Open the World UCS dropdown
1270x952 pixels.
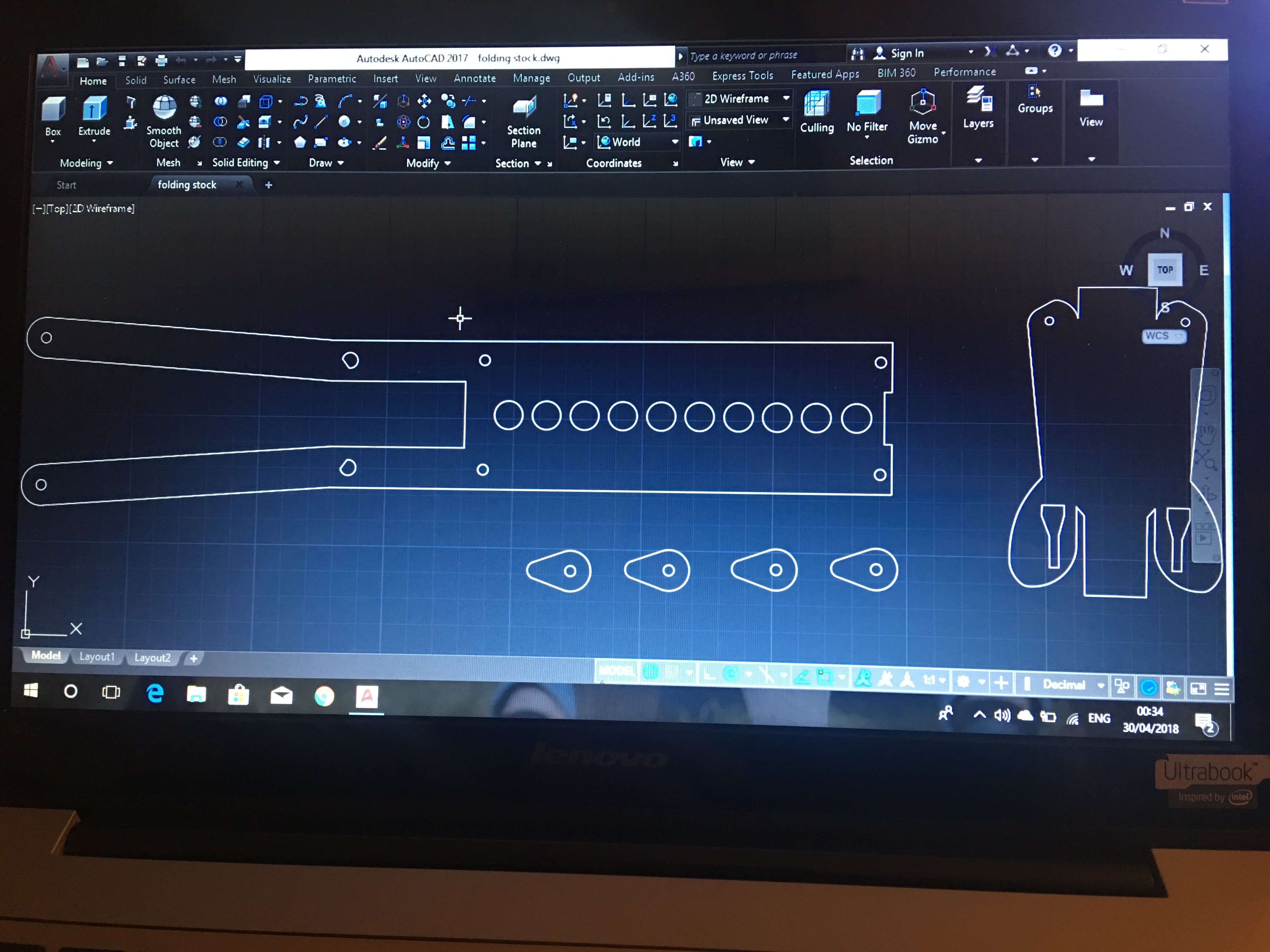pos(638,142)
